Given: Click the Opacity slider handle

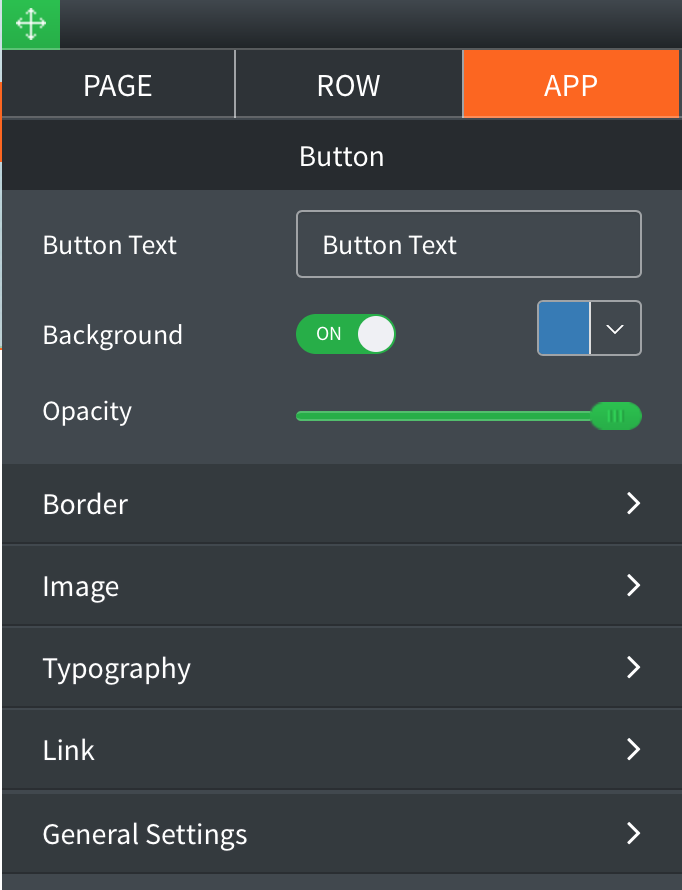Looking at the screenshot, I should point(615,415).
